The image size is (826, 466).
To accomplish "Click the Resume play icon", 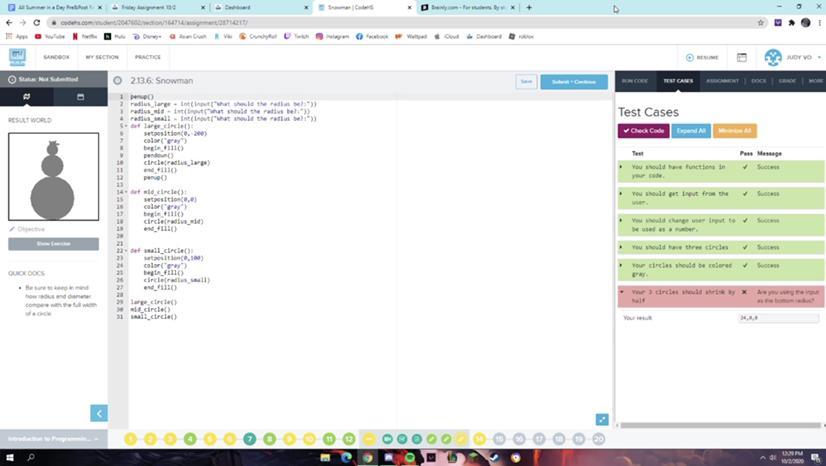I will (690, 57).
